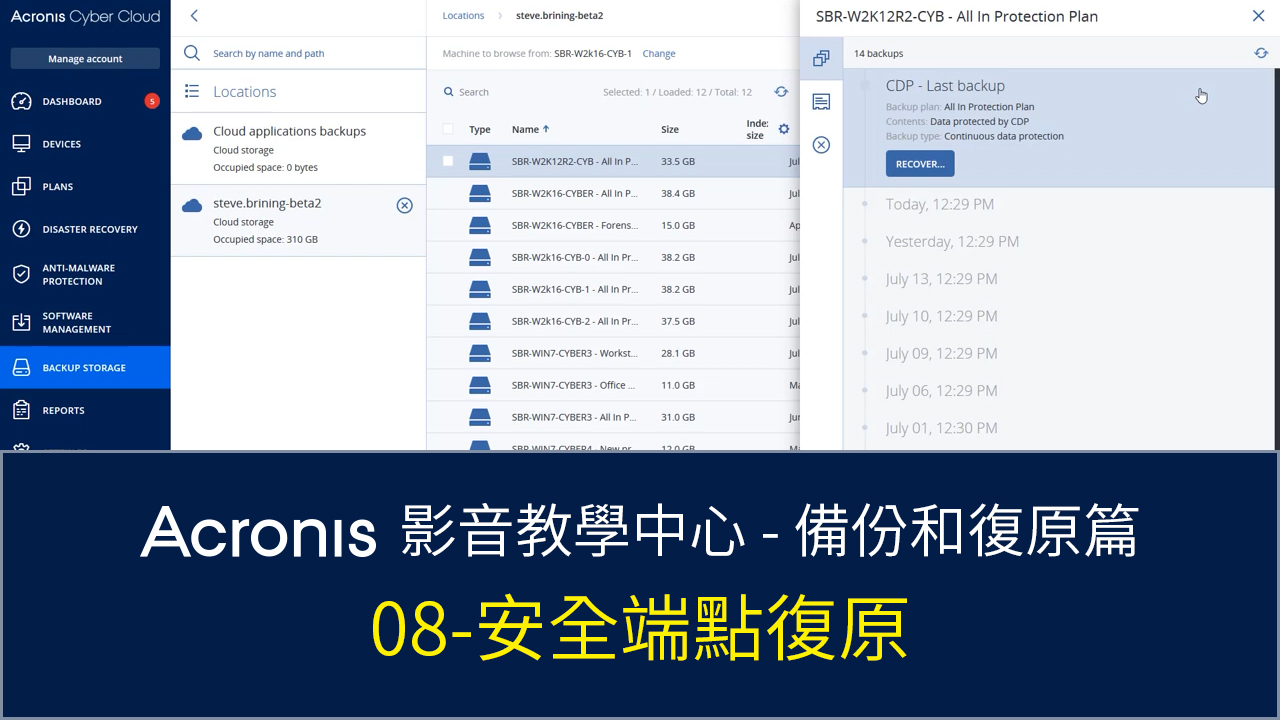
Task: Expand July 13, 12:29 PM recovery point
Action: point(942,279)
